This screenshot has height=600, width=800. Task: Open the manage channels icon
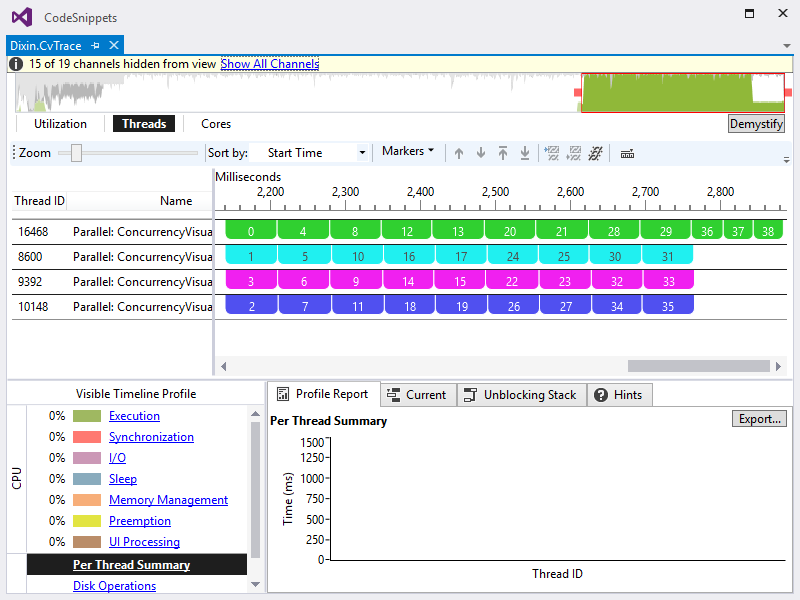[595, 153]
